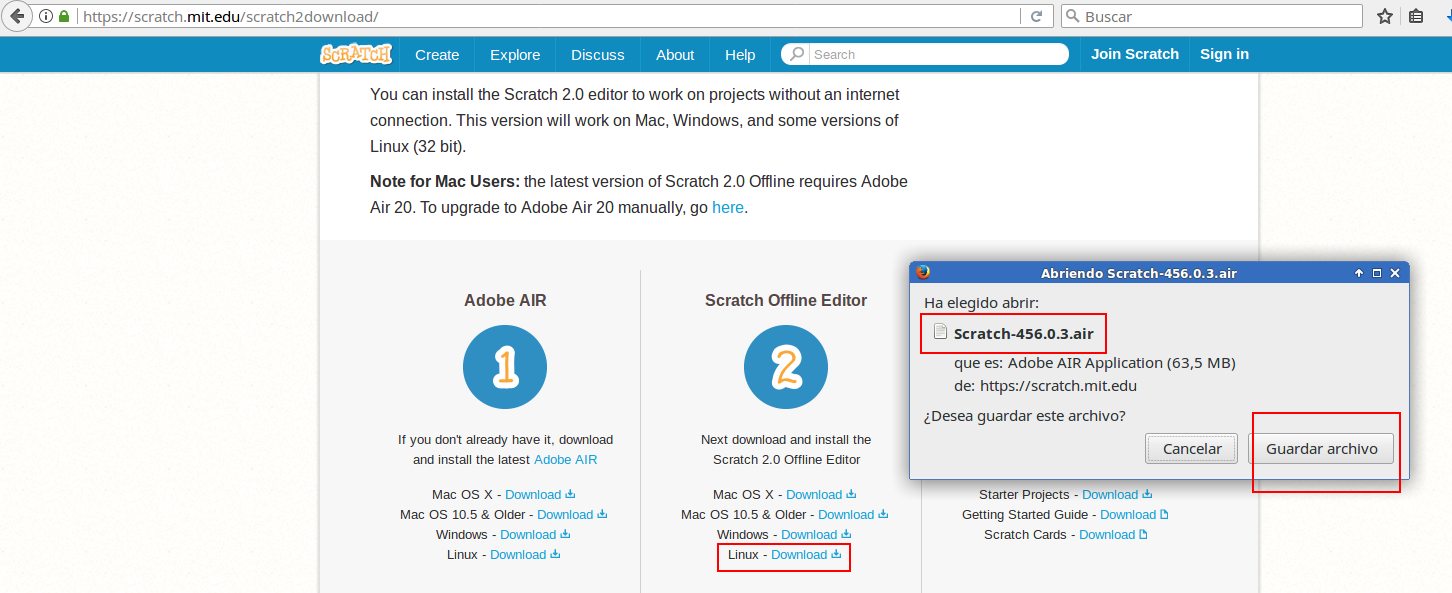Screen dimensions: 1452x593
Task: Click the Scratch logo
Action: pyautogui.click(x=356, y=54)
